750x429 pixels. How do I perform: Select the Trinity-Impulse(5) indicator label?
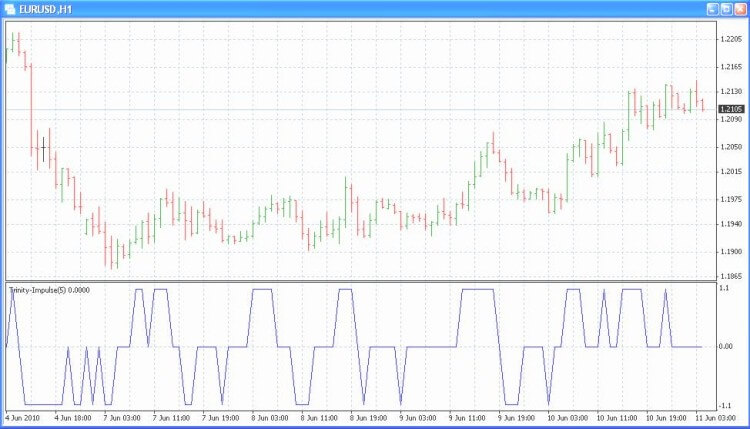click(x=49, y=290)
